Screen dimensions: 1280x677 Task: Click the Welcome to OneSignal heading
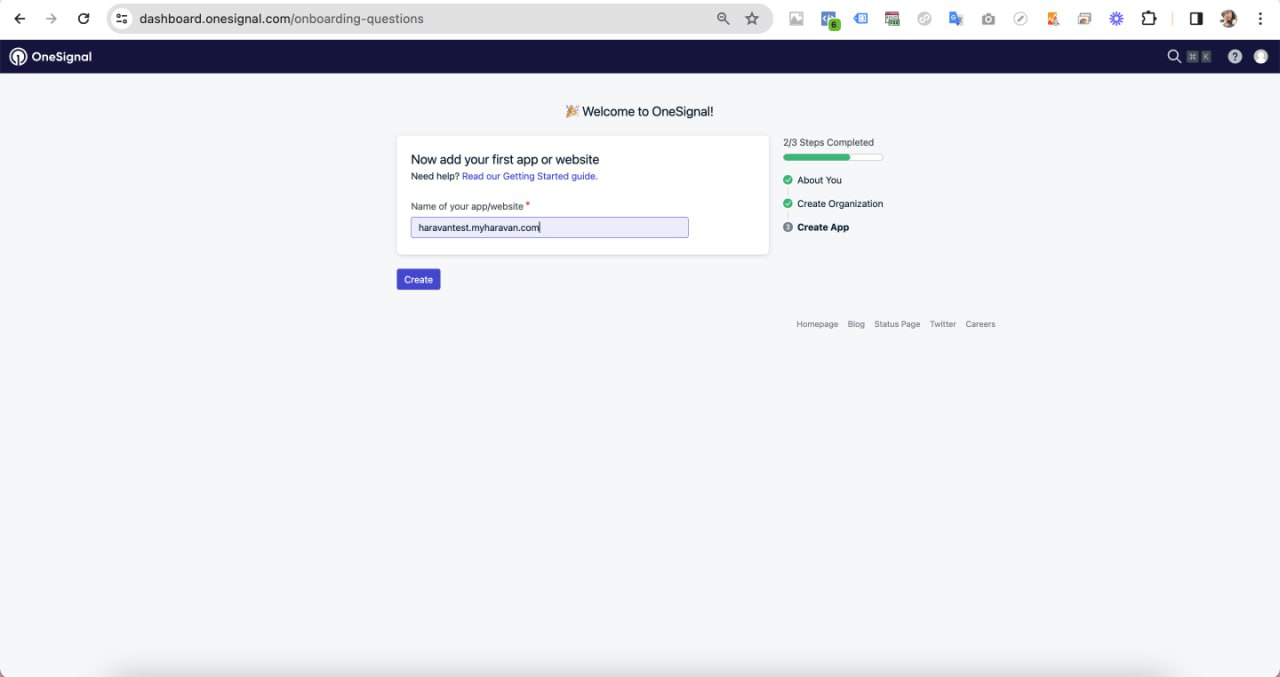[639, 111]
